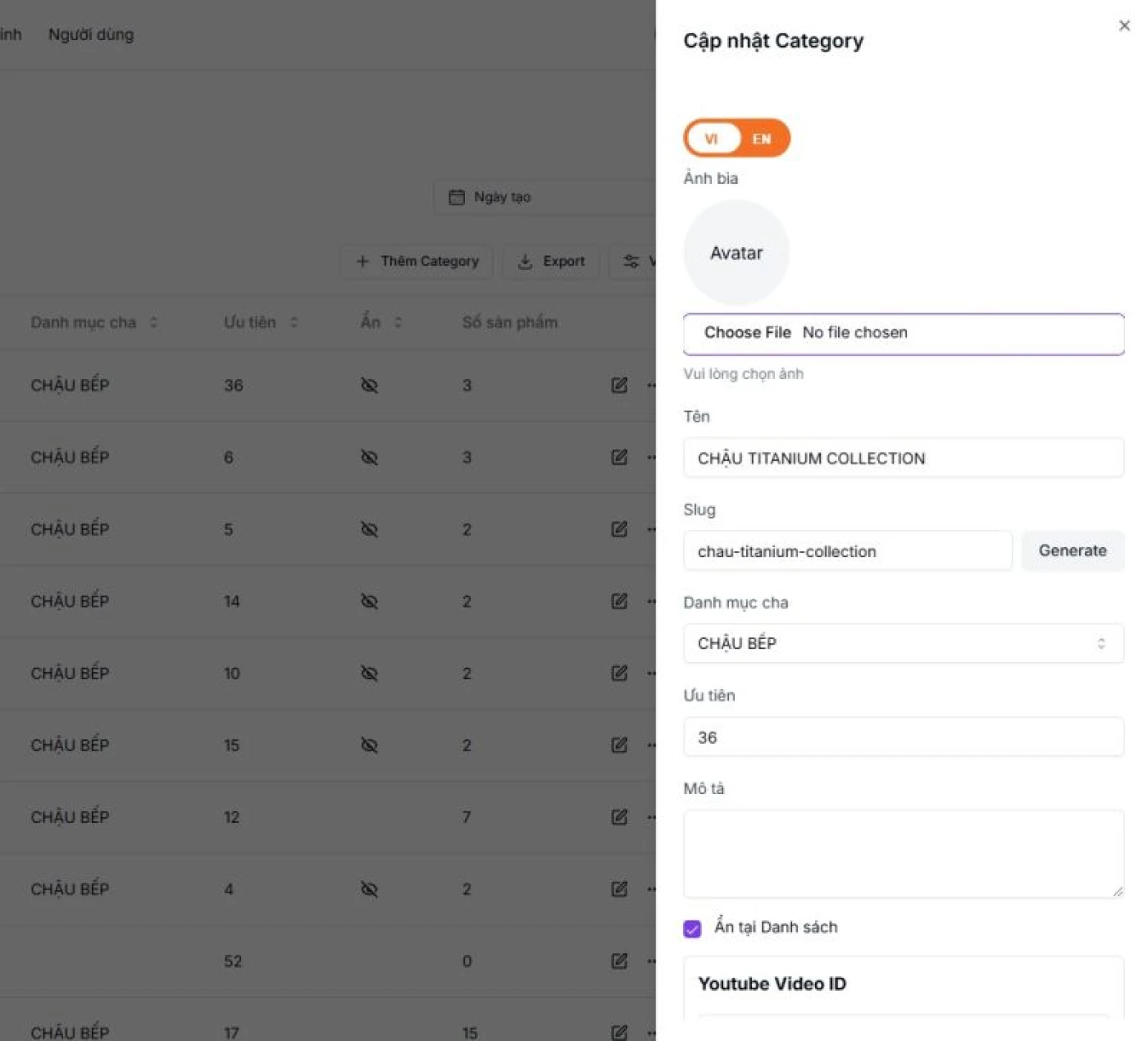This screenshot has width=1148, height=1041.
Task: Click the Generate button for the slug
Action: pos(1073,550)
